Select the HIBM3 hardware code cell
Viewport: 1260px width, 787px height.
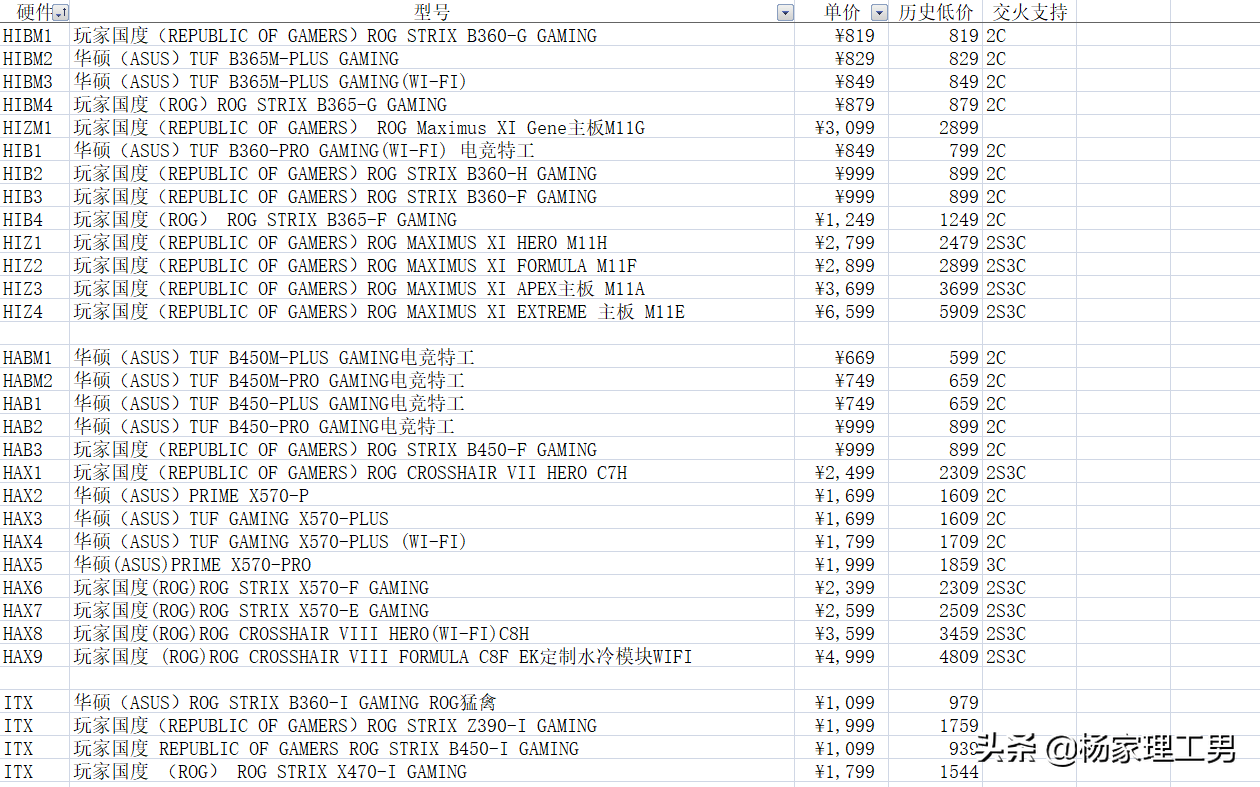(35, 82)
